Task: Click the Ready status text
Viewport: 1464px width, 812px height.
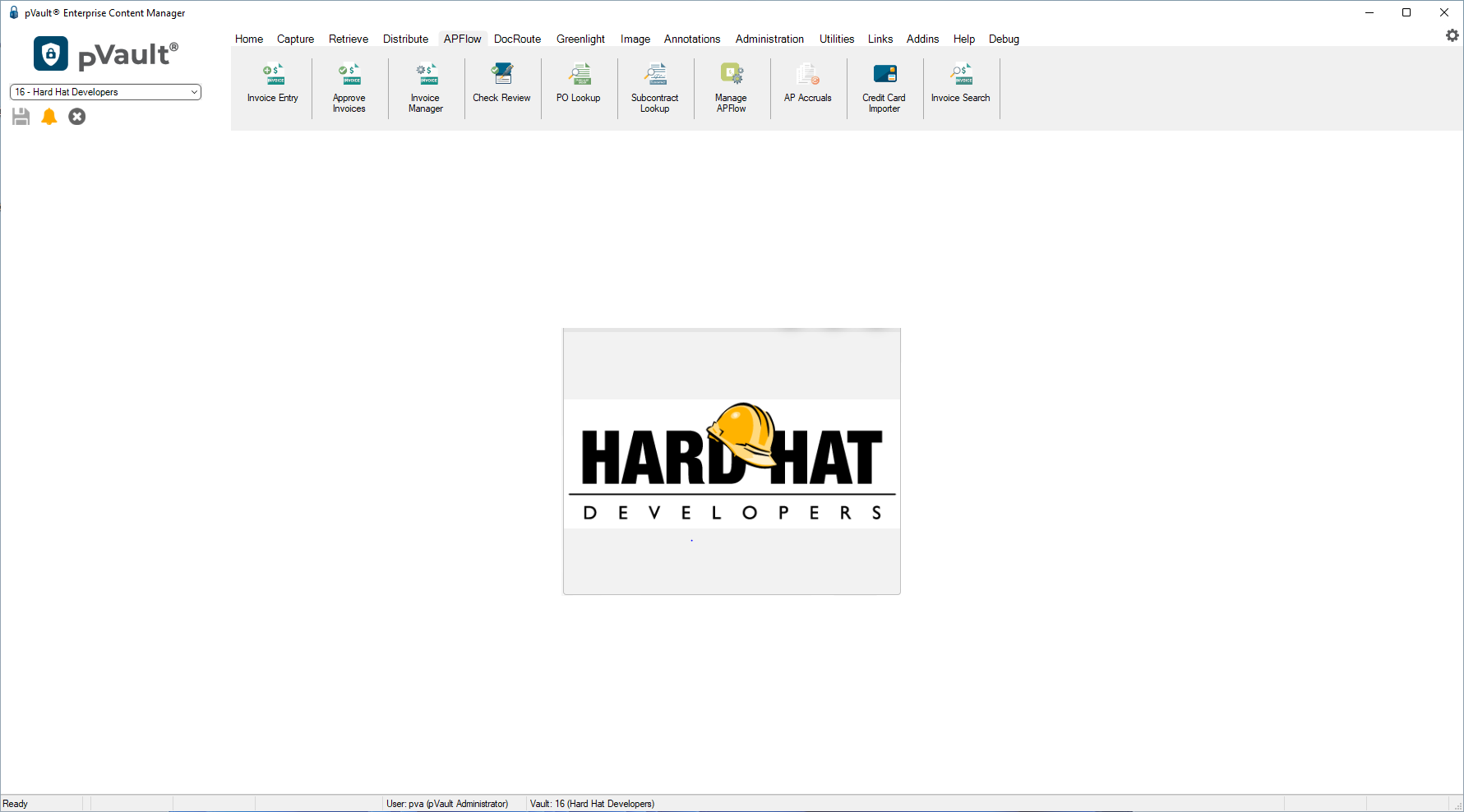Action: point(16,804)
